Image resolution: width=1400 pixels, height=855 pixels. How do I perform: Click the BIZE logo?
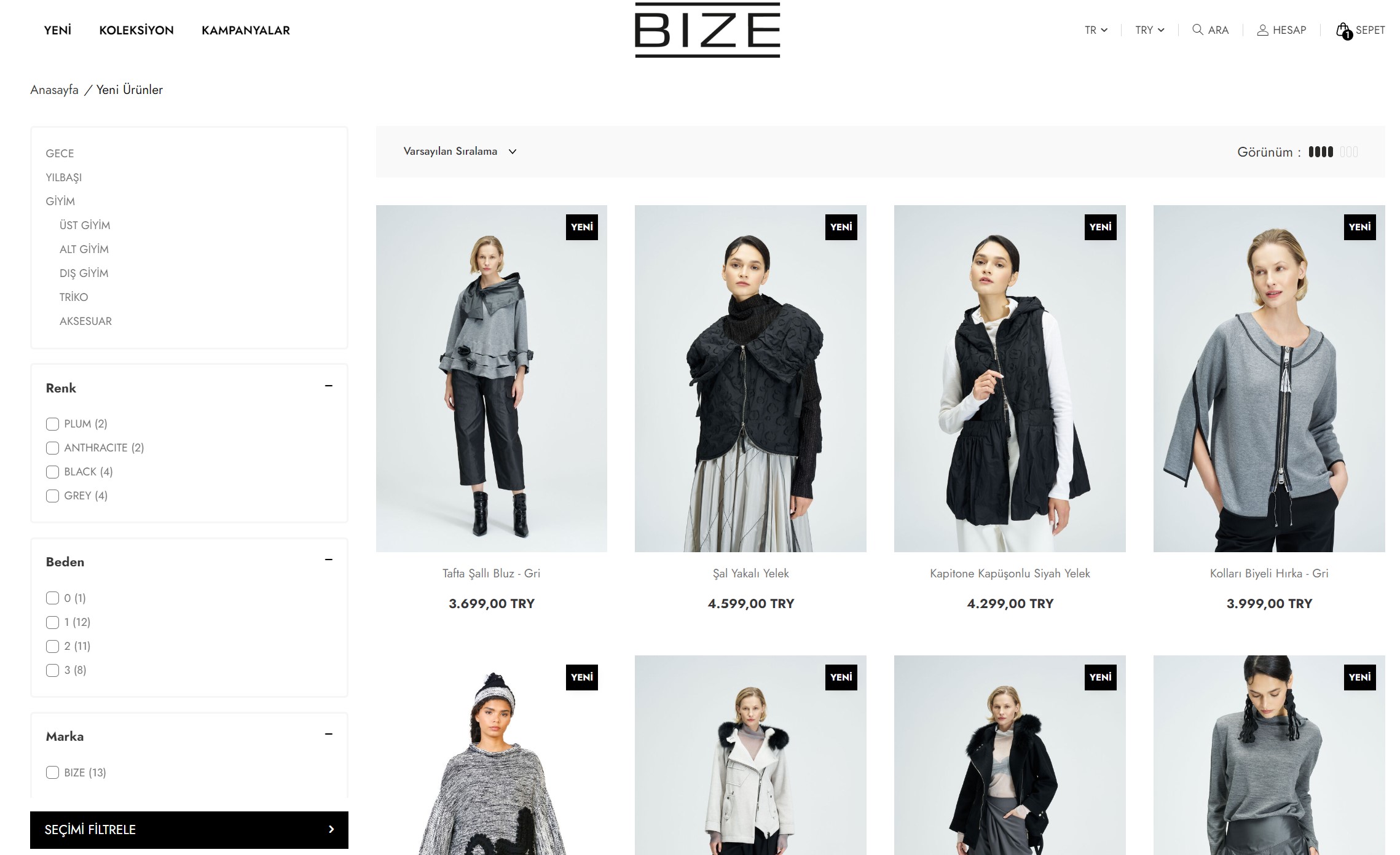tap(707, 30)
